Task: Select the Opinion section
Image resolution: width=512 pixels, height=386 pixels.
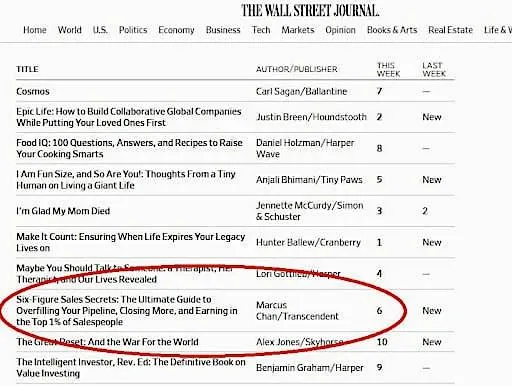Action: pos(340,30)
